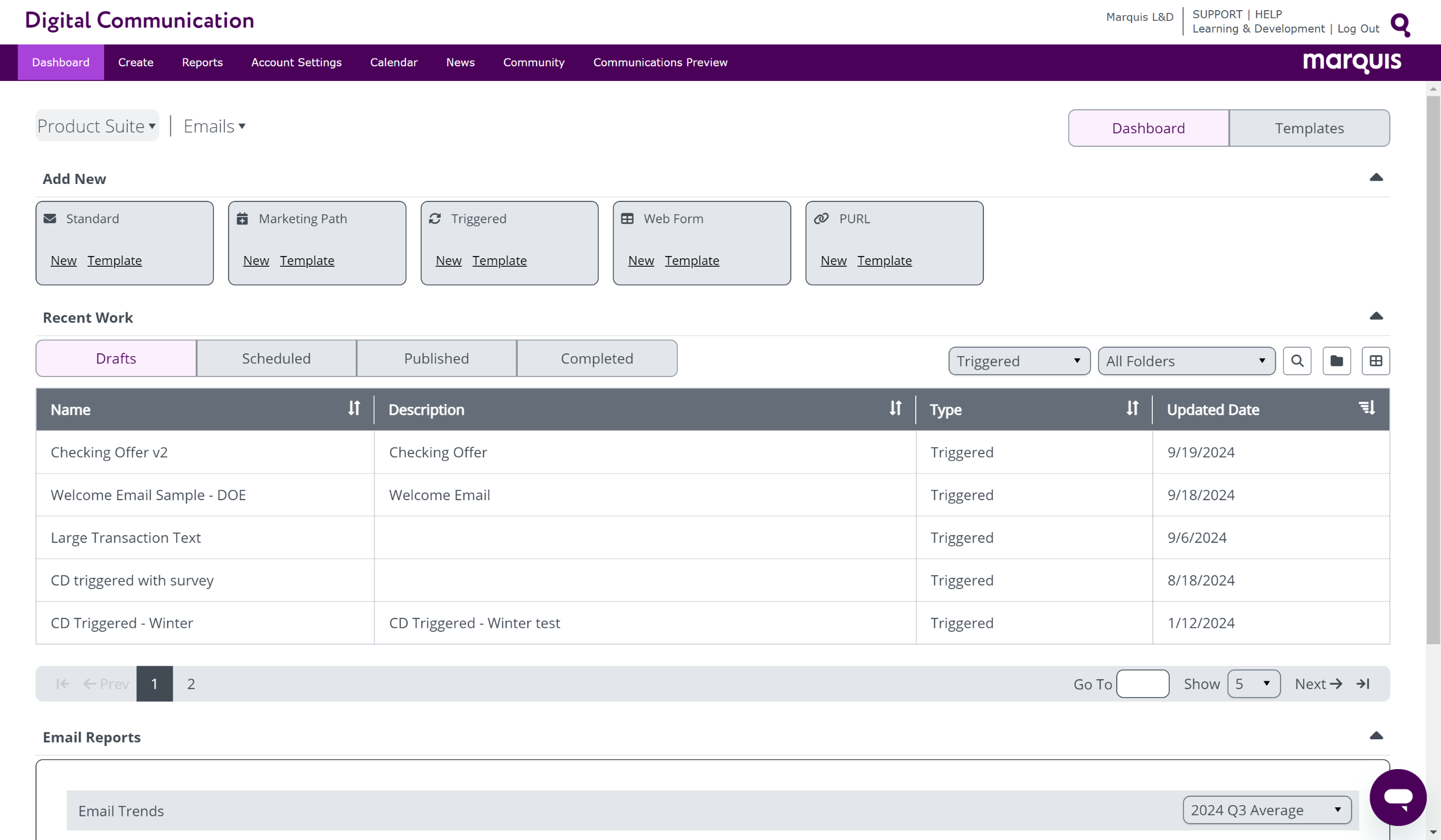Open the Reports menu item

pyautogui.click(x=202, y=62)
